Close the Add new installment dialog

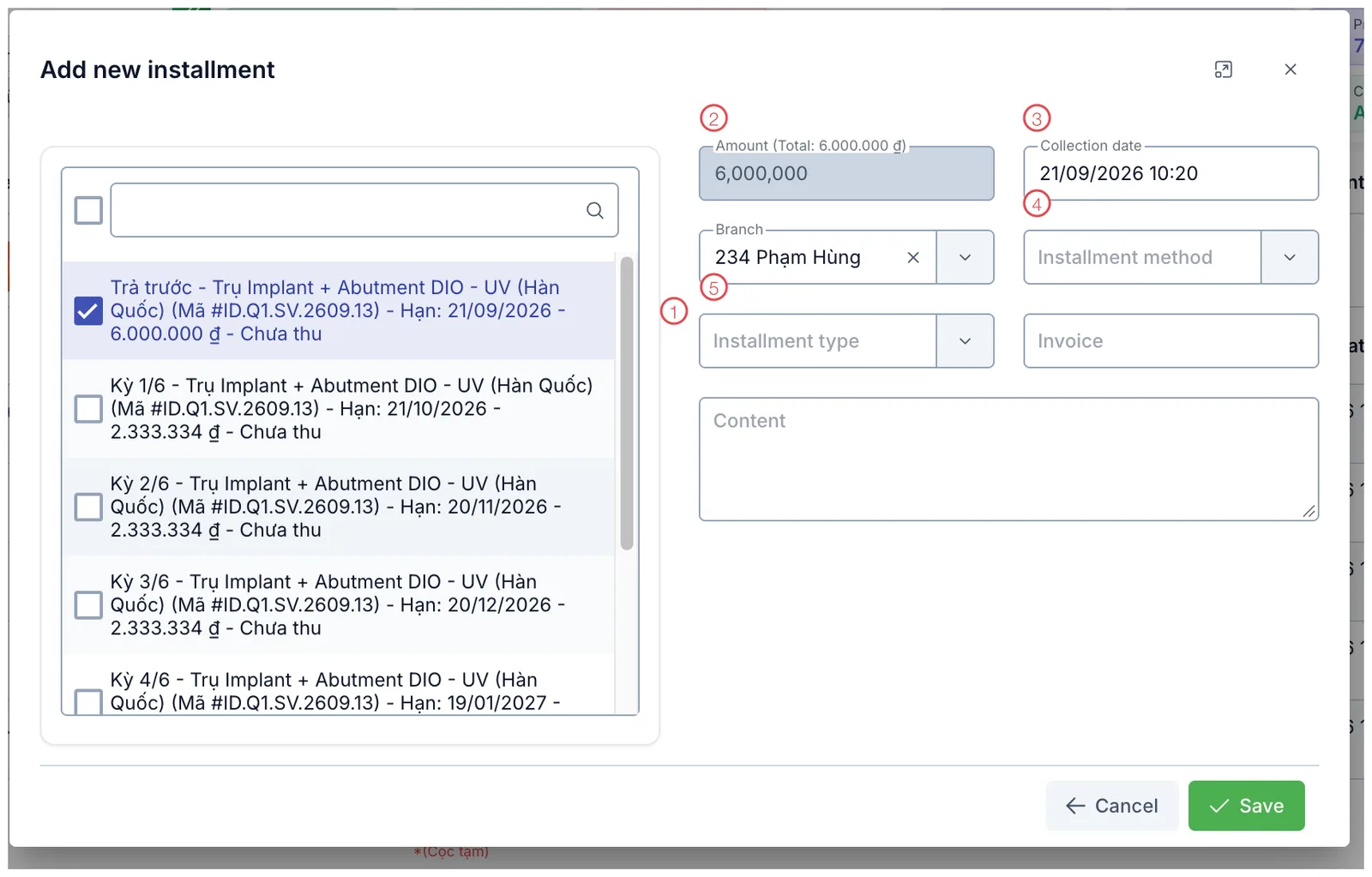(1291, 69)
